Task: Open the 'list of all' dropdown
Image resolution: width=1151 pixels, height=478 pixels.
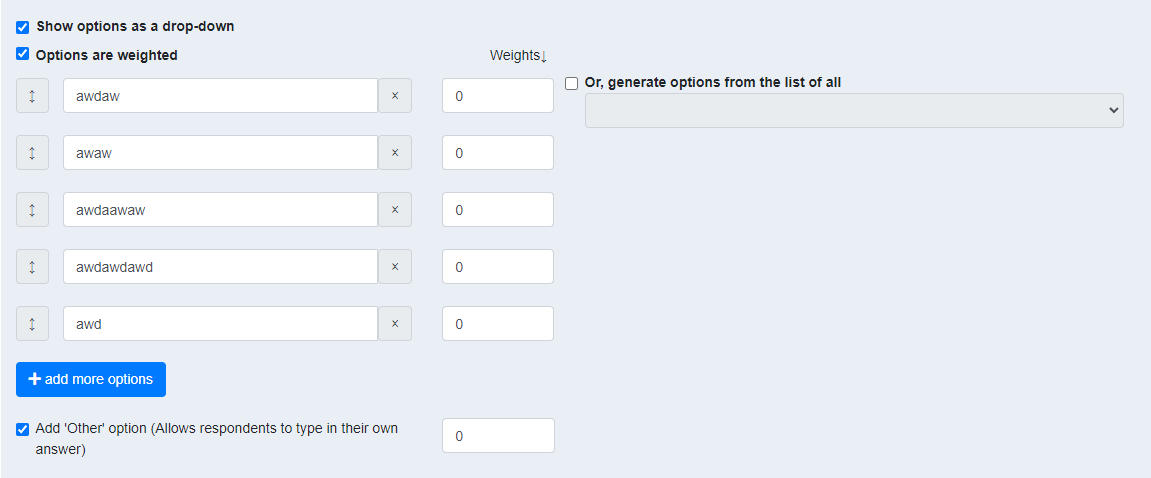Action: (x=854, y=111)
